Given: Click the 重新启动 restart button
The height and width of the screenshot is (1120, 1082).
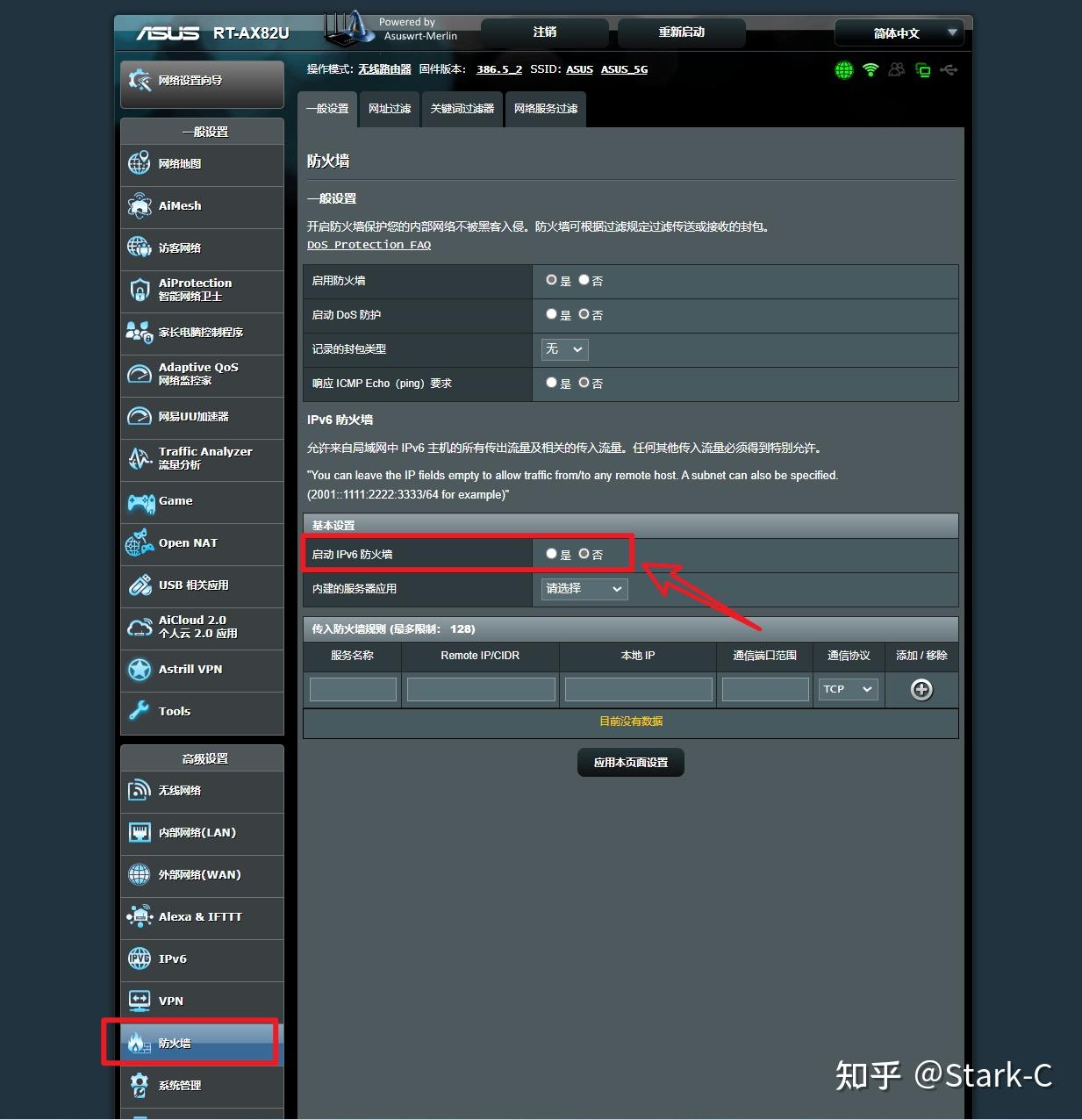Looking at the screenshot, I should 681,32.
